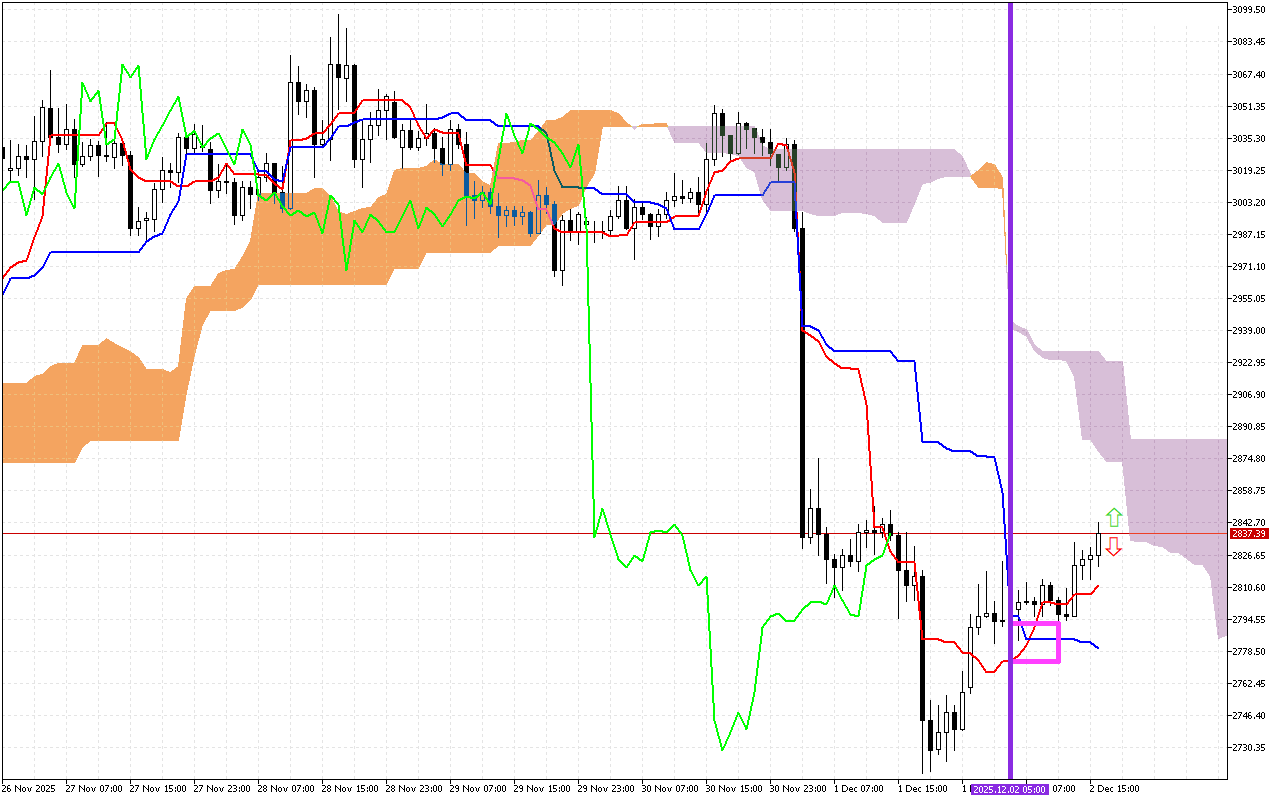Click the 2842.70 price axis label

click(x=1249, y=520)
